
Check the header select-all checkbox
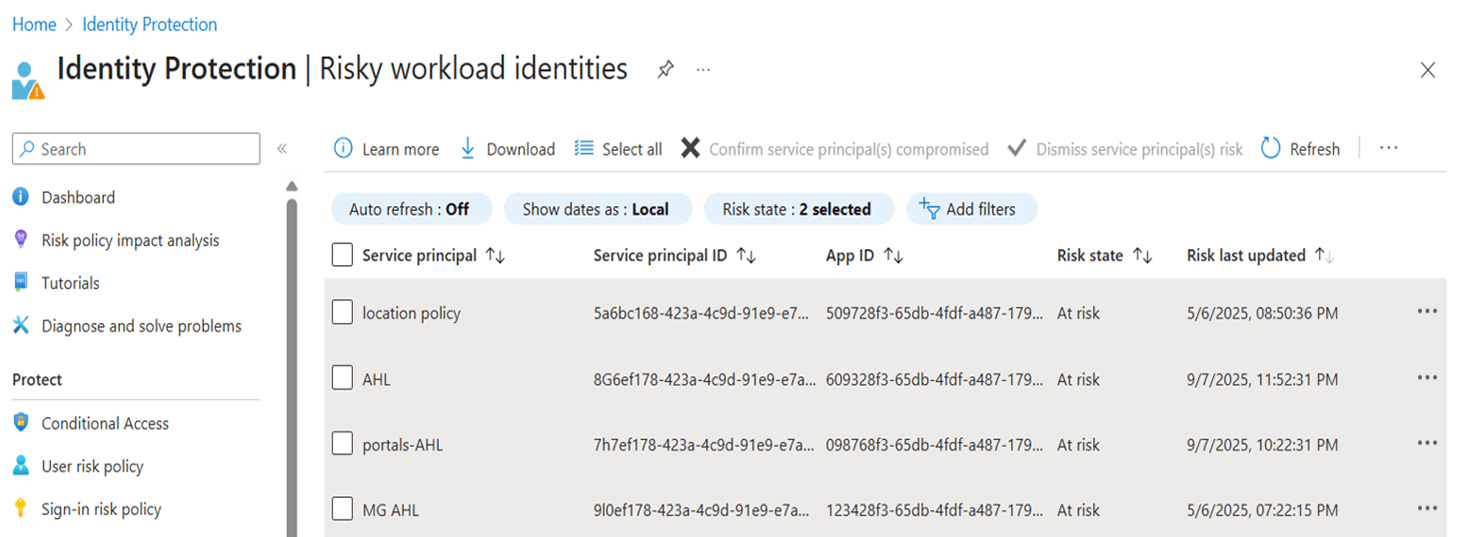coord(342,255)
